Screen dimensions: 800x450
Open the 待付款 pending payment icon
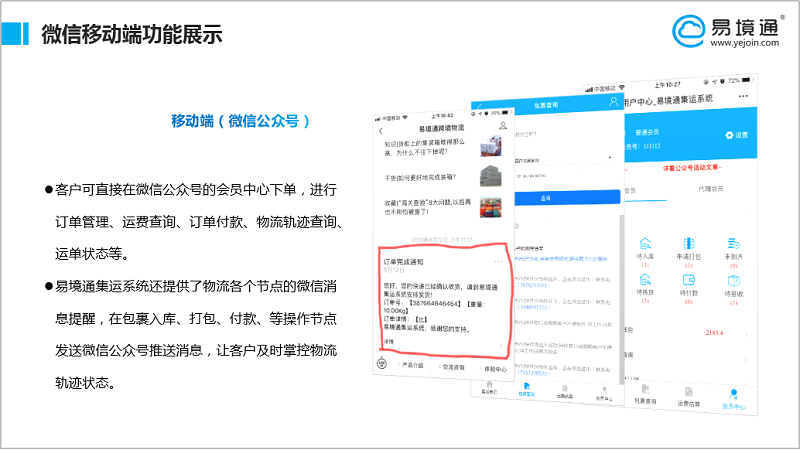coord(688,280)
